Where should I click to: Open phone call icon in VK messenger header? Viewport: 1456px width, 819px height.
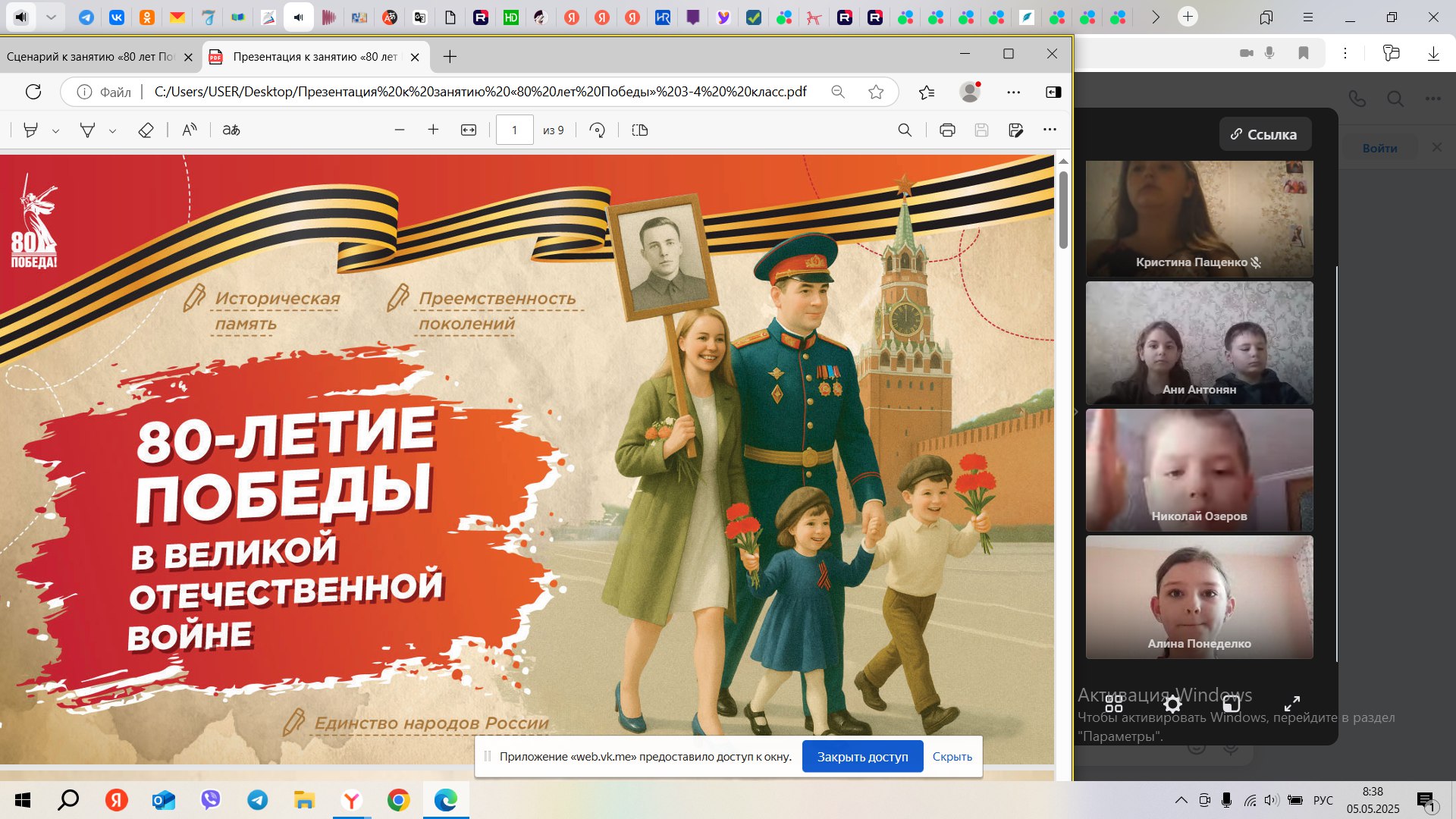tap(1357, 99)
